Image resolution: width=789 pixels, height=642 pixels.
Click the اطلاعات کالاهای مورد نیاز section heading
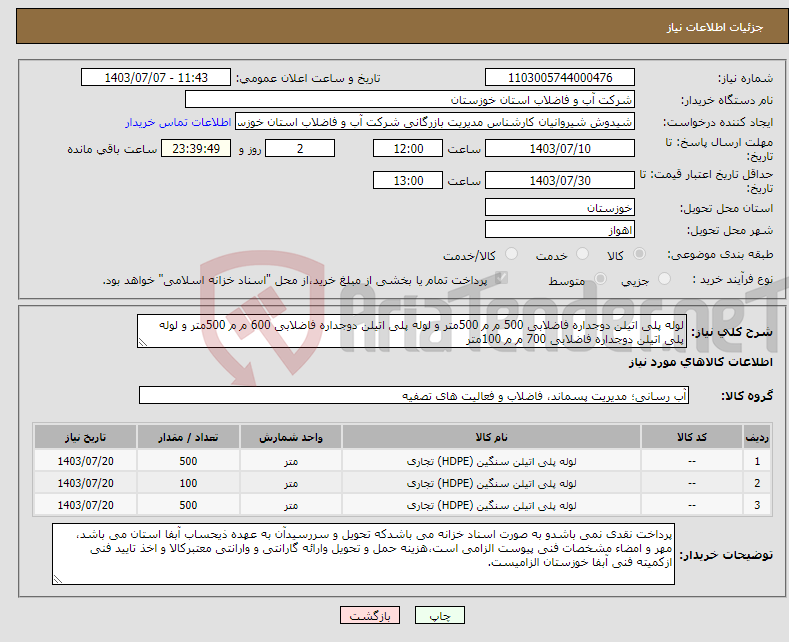pyautogui.click(x=700, y=362)
